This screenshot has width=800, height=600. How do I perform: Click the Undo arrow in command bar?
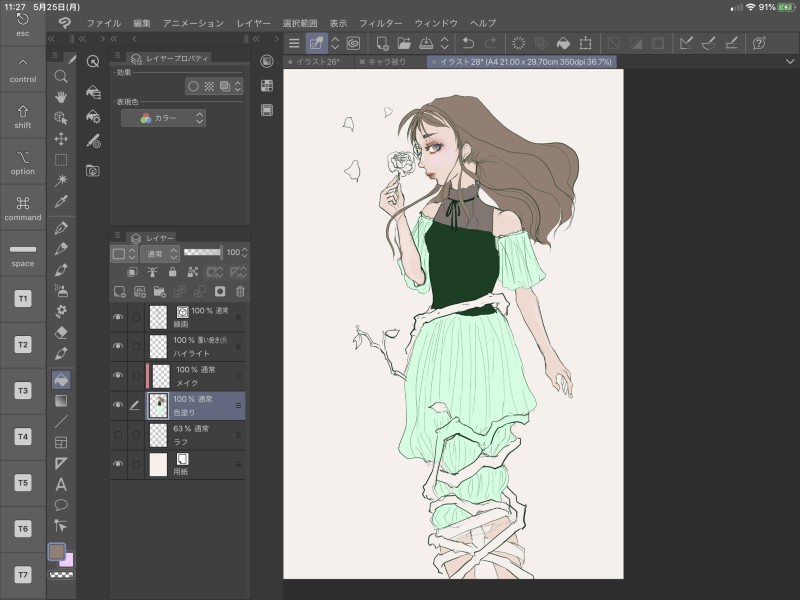(467, 43)
